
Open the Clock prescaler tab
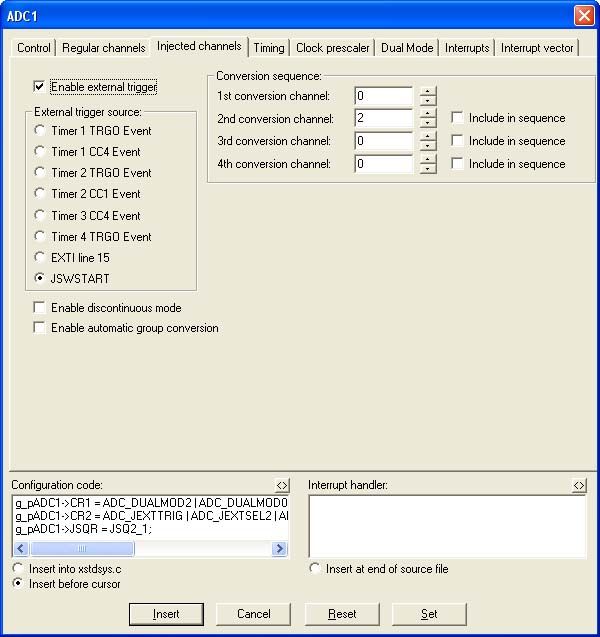(333, 48)
